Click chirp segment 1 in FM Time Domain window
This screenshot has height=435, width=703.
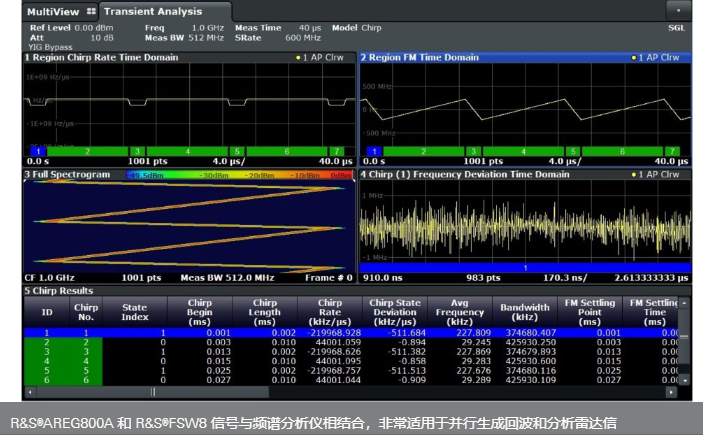[x=374, y=151]
